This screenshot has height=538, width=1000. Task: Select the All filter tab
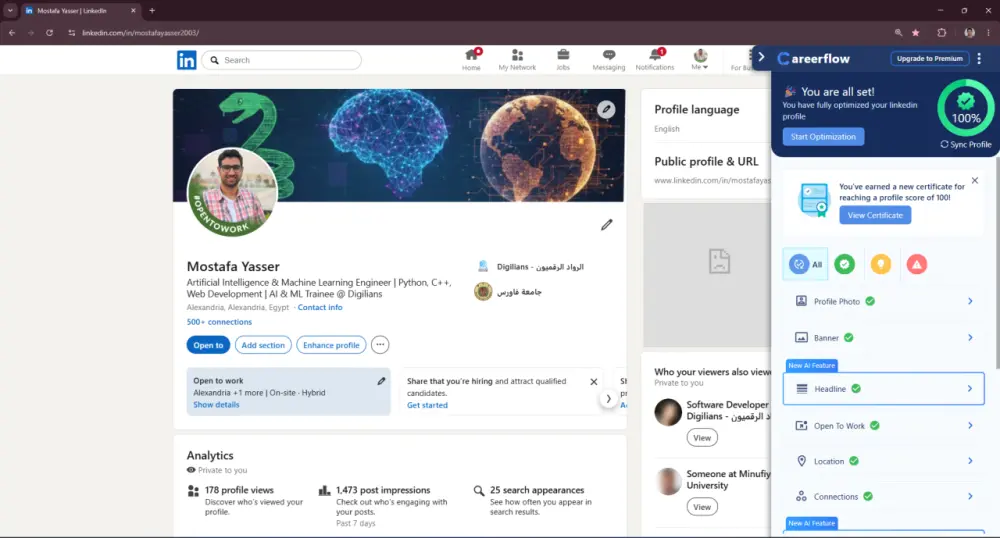click(x=805, y=264)
